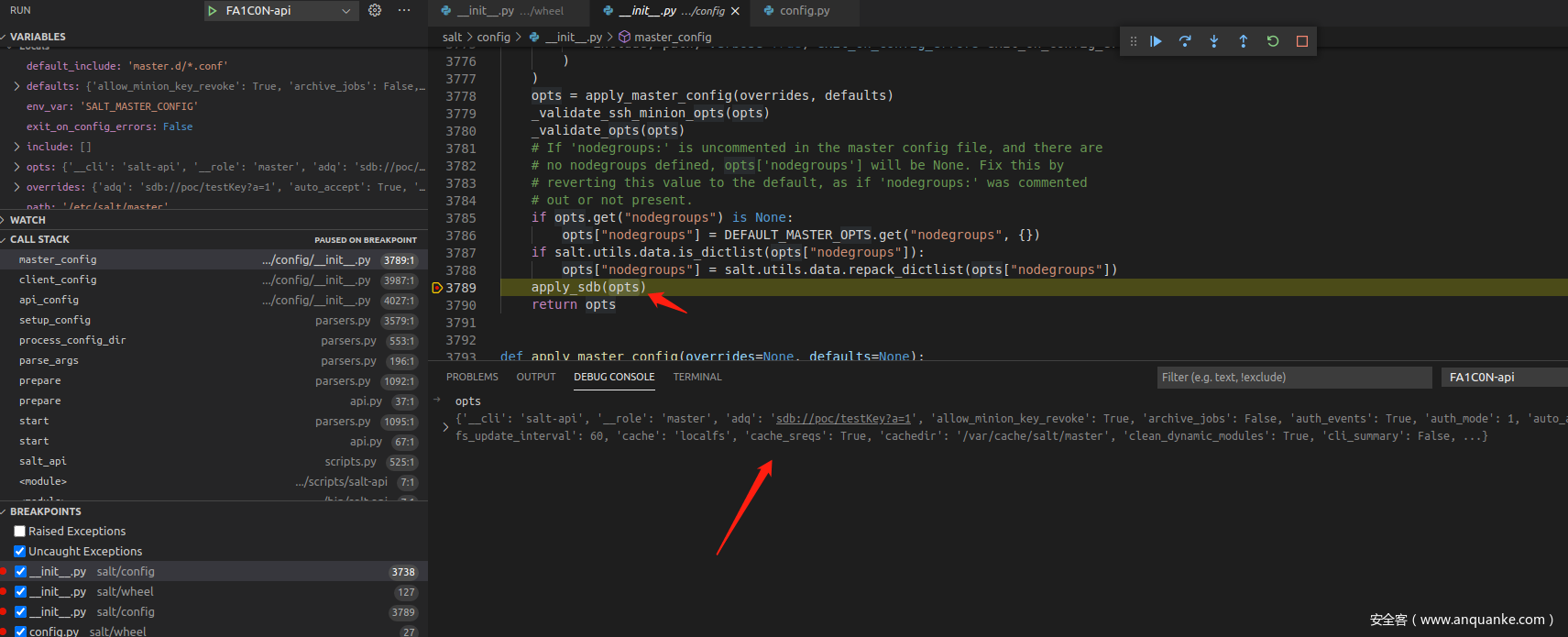The height and width of the screenshot is (637, 1568).
Task: Open the FA1CON-api launch configuration dropdown
Action: click(345, 11)
